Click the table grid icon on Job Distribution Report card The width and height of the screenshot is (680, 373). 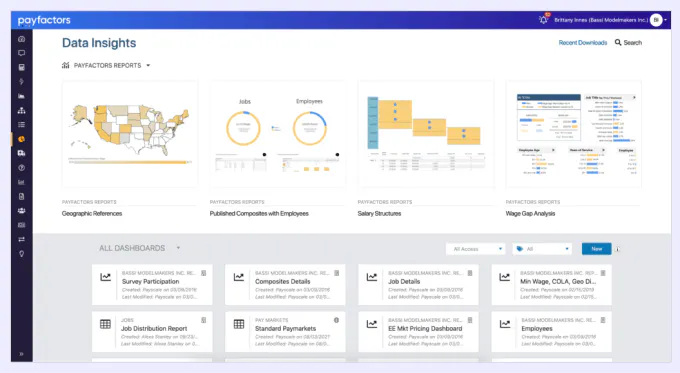(x=105, y=324)
